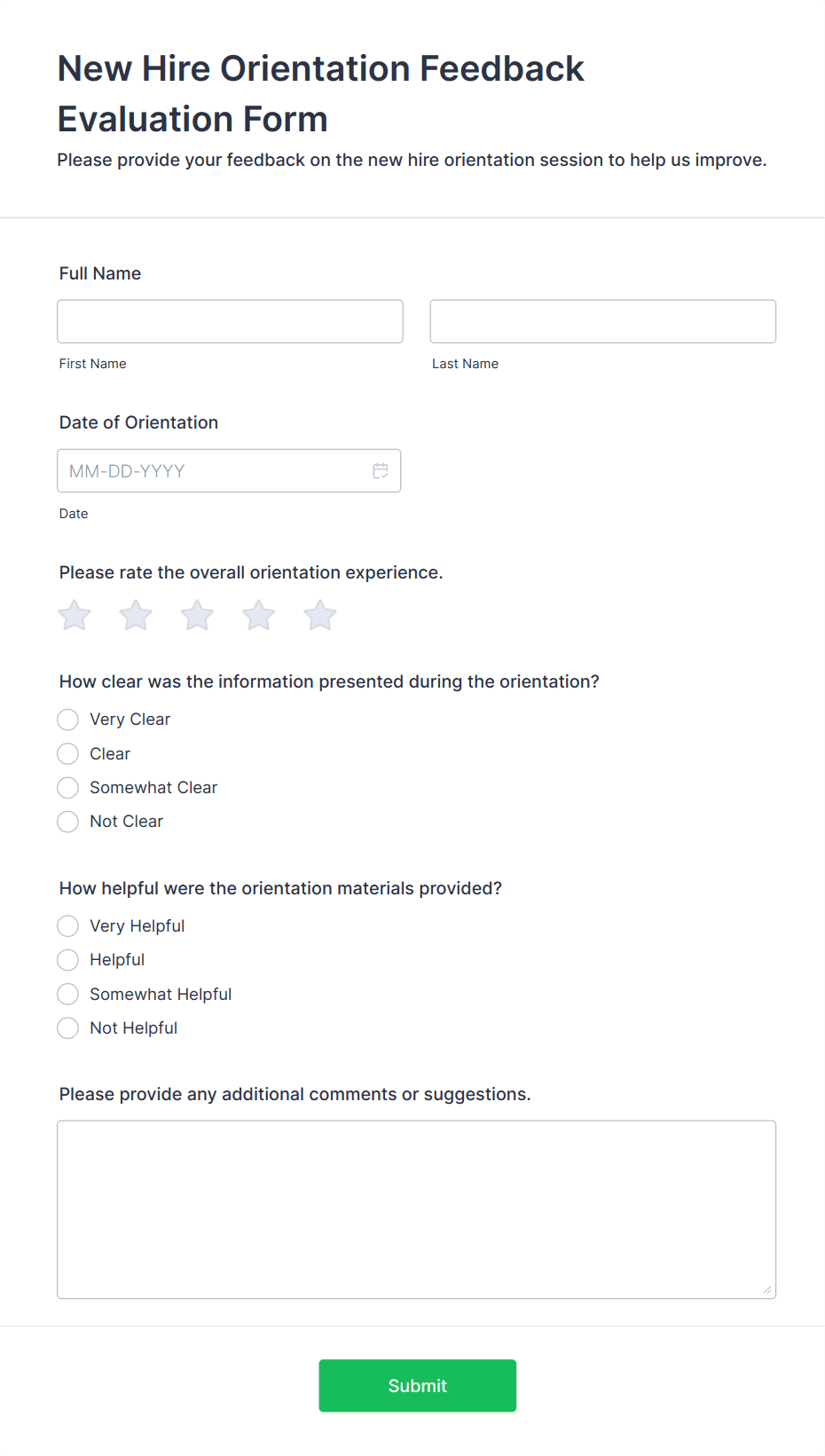825x1456 pixels.
Task: Click into the Last Name field
Action: [x=602, y=321]
